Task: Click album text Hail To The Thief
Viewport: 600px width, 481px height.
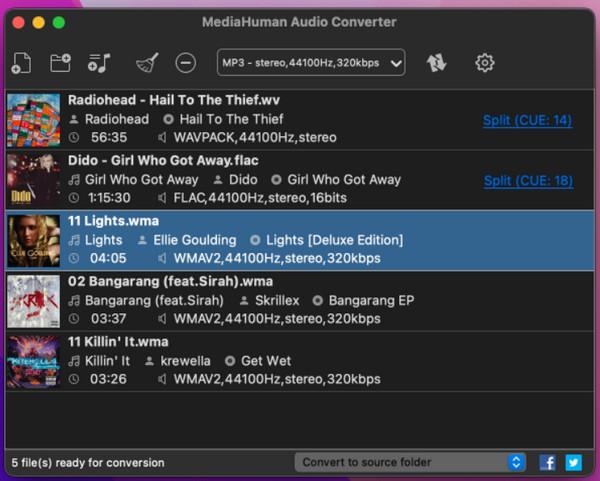Action: [x=232, y=119]
